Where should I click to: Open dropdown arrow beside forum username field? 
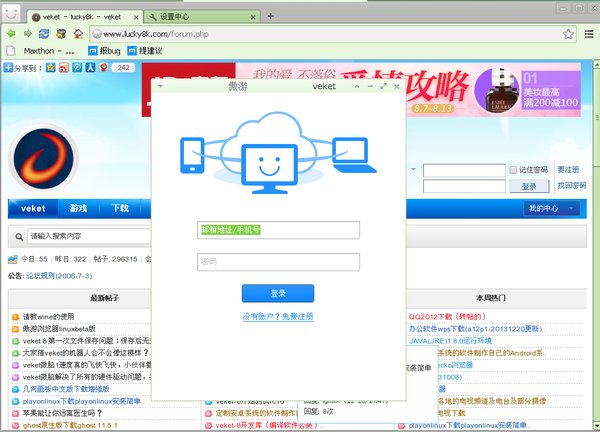click(x=413, y=169)
